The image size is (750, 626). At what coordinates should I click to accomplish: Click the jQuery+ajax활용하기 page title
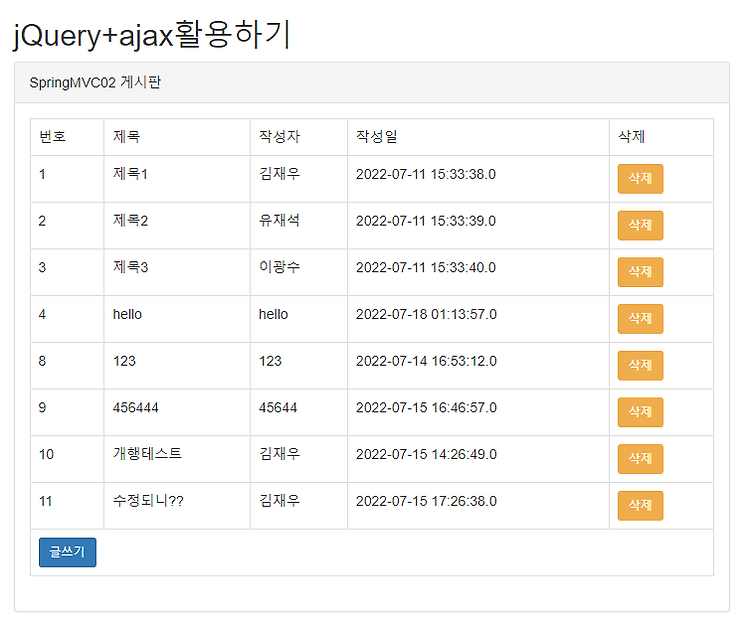152,36
